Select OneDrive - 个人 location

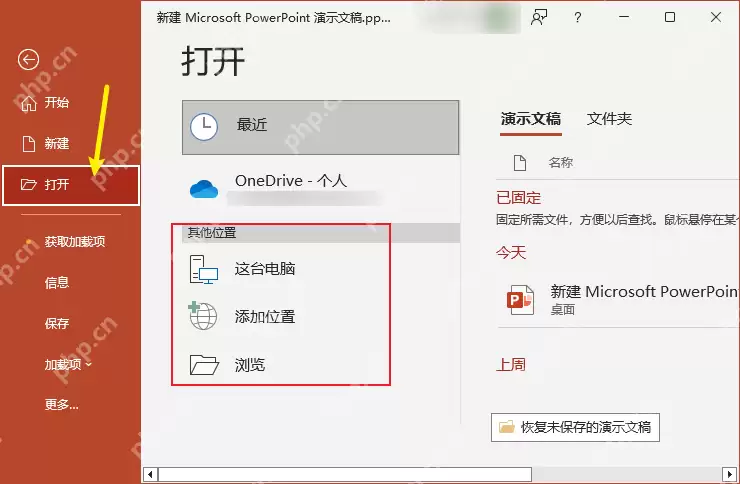[320, 189]
